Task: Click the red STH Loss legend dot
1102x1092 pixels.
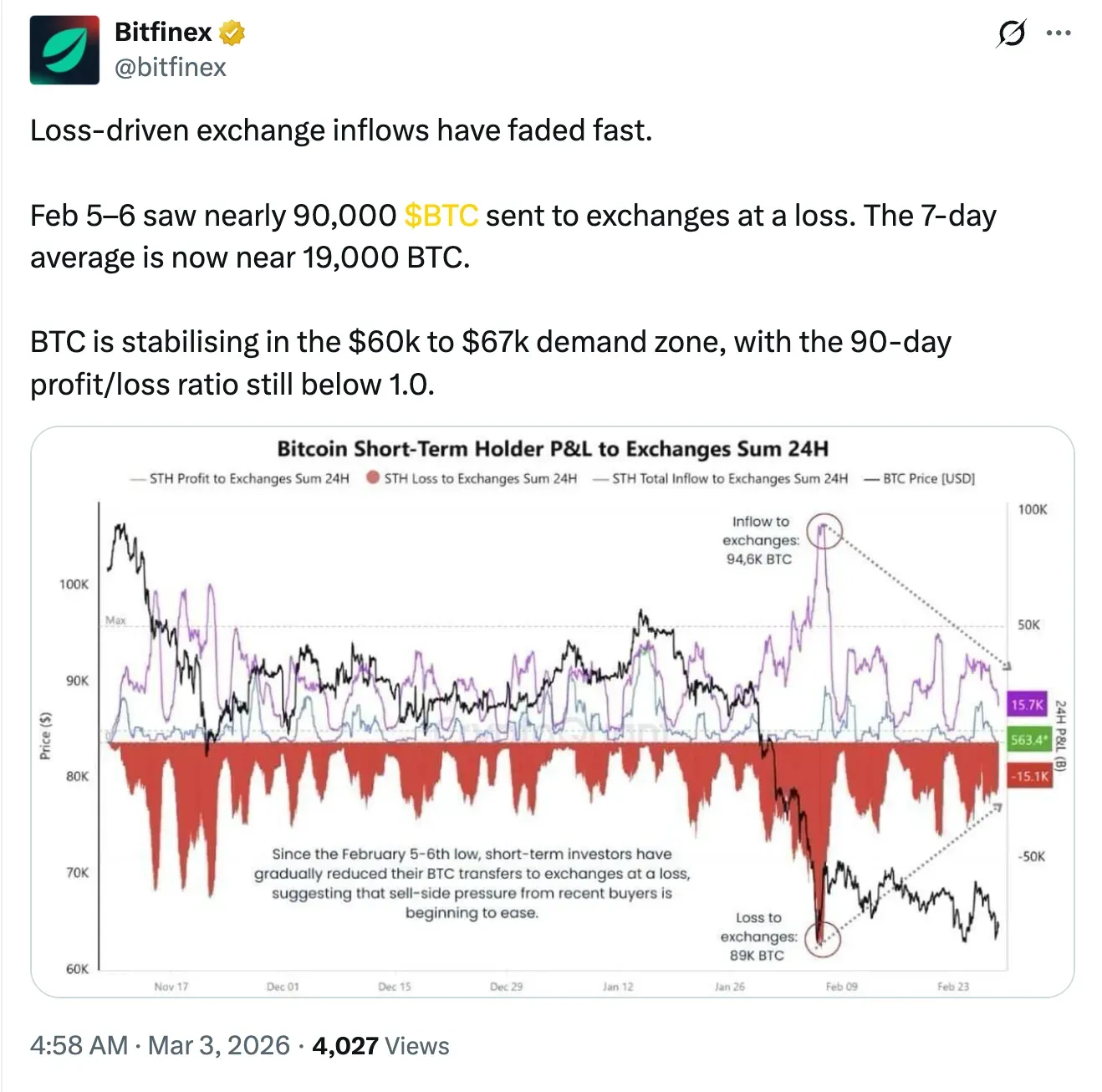Action: (x=374, y=478)
